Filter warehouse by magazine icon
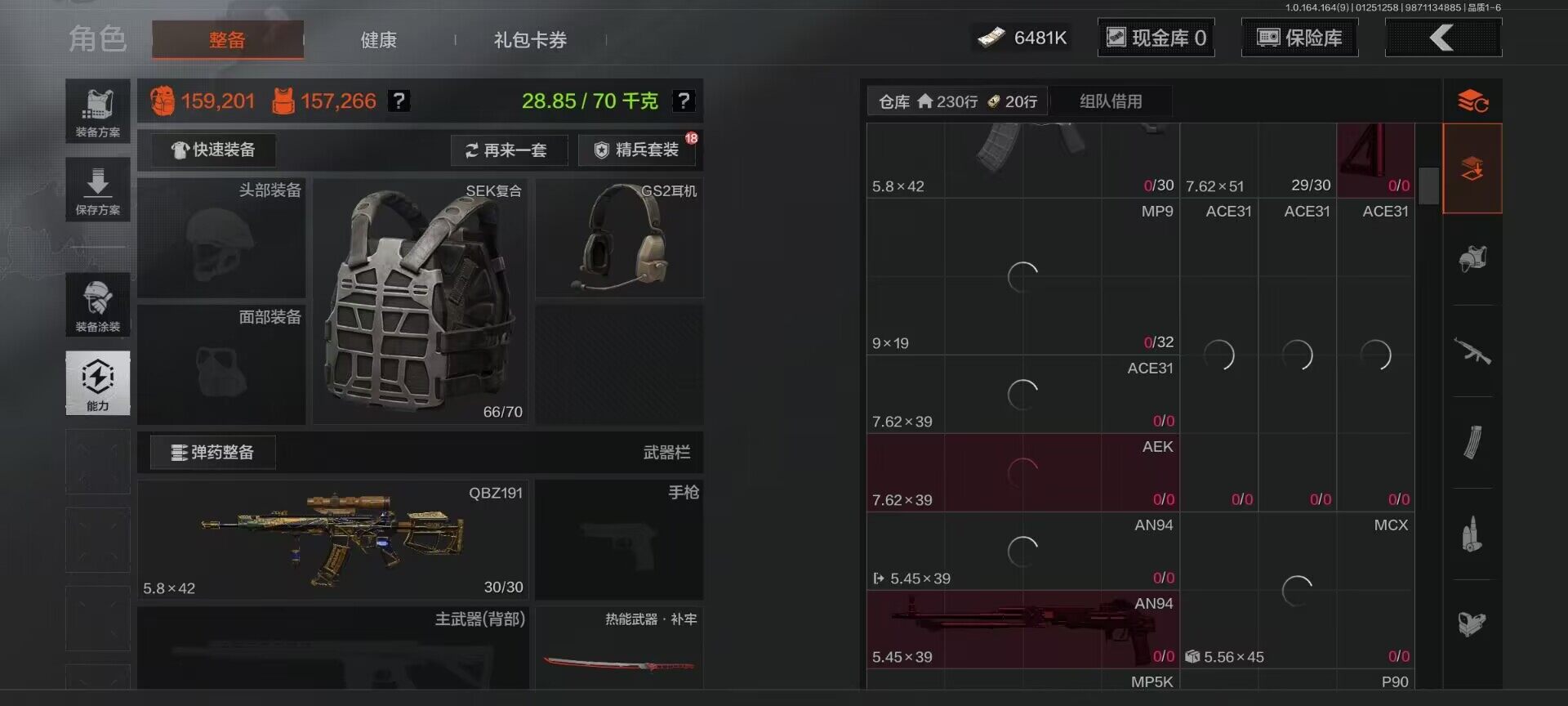 click(1472, 443)
